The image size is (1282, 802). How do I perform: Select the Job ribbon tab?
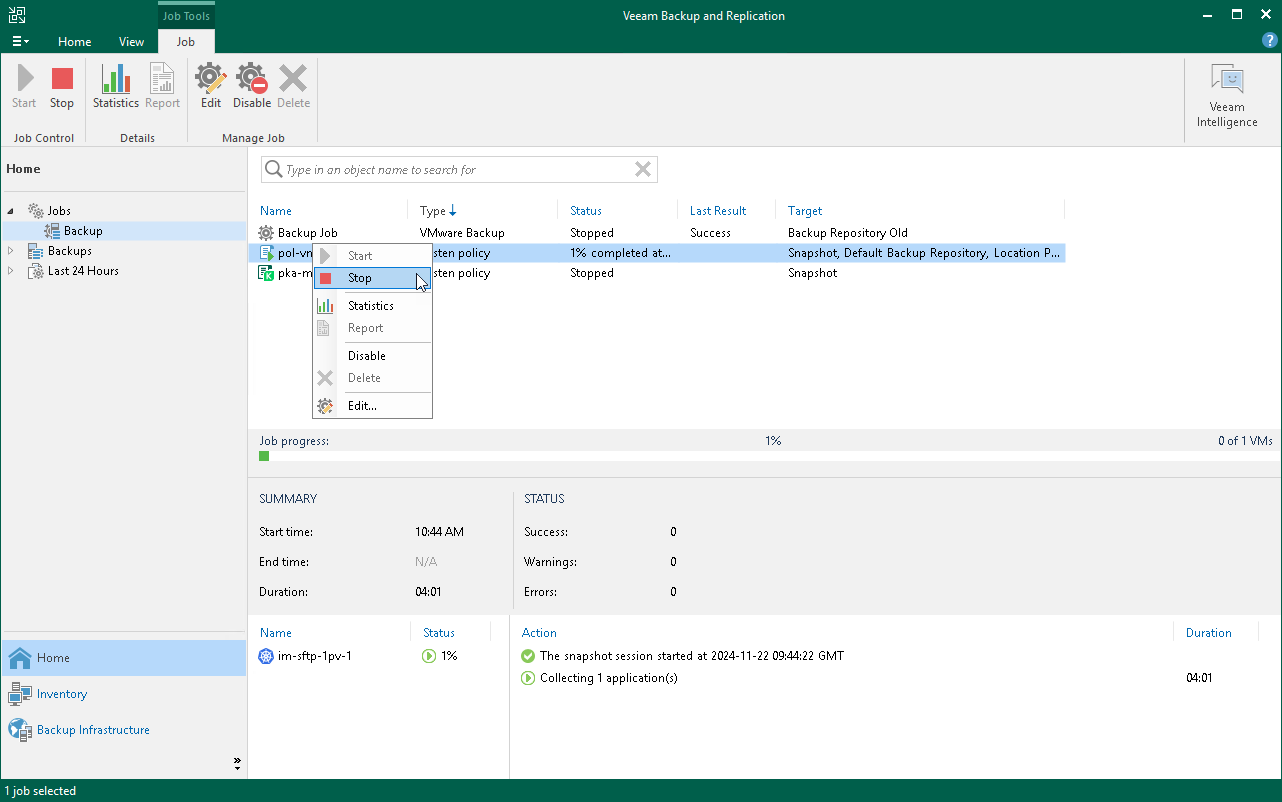coord(186,42)
